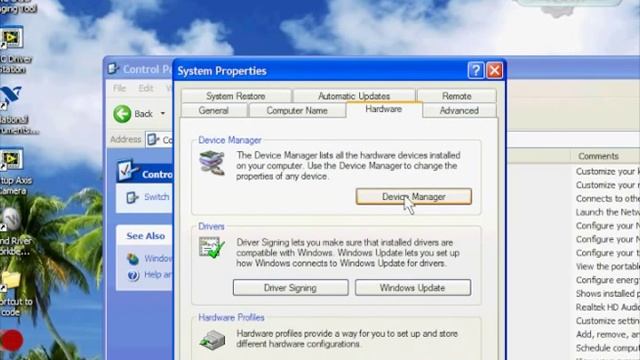Click the Driver Signing checkmark icon
The image size is (640, 360).
212,247
